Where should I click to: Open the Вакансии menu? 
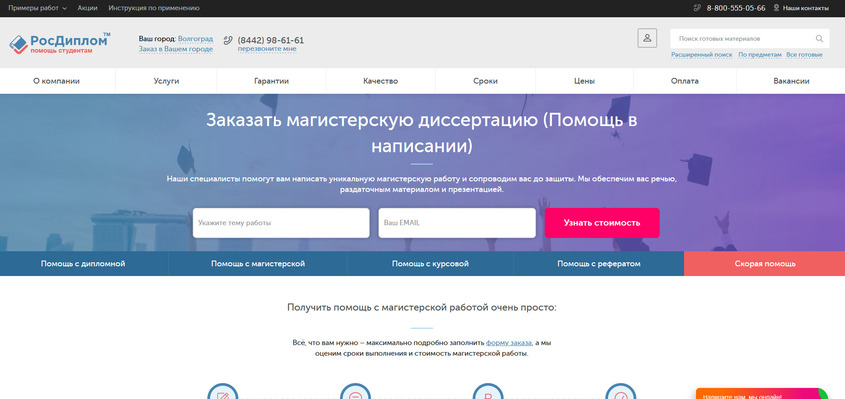pyautogui.click(x=791, y=81)
